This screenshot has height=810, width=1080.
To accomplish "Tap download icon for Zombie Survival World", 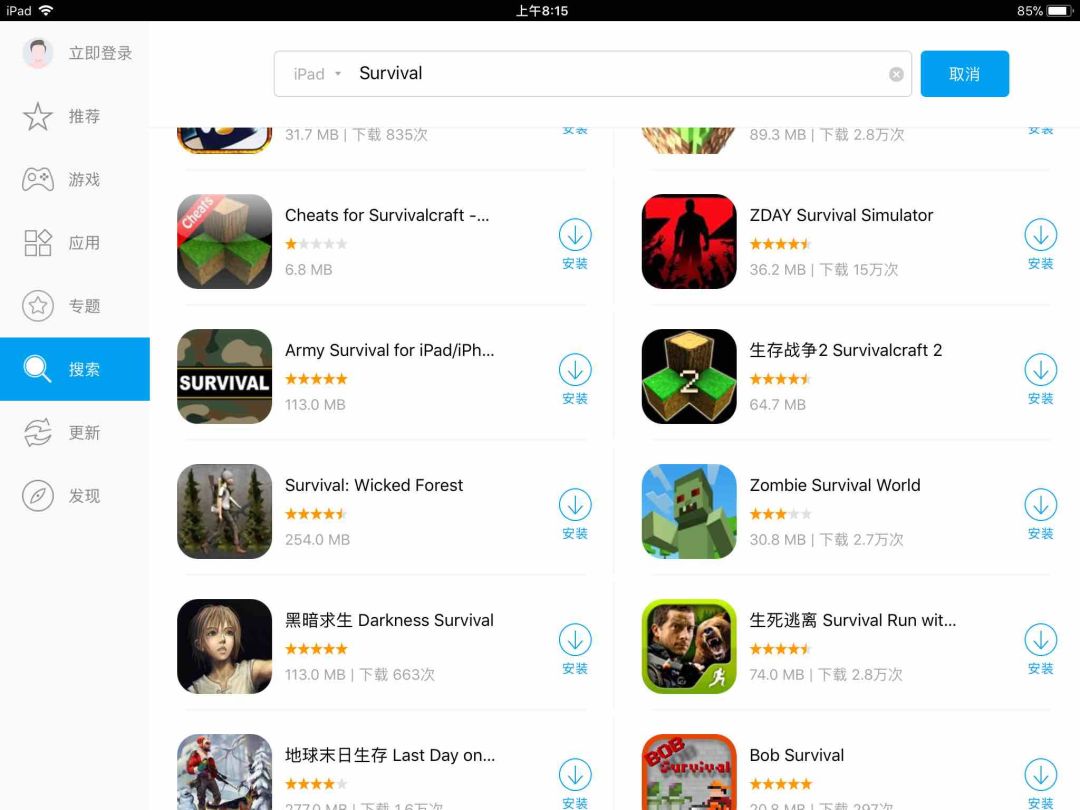I will [1040, 505].
